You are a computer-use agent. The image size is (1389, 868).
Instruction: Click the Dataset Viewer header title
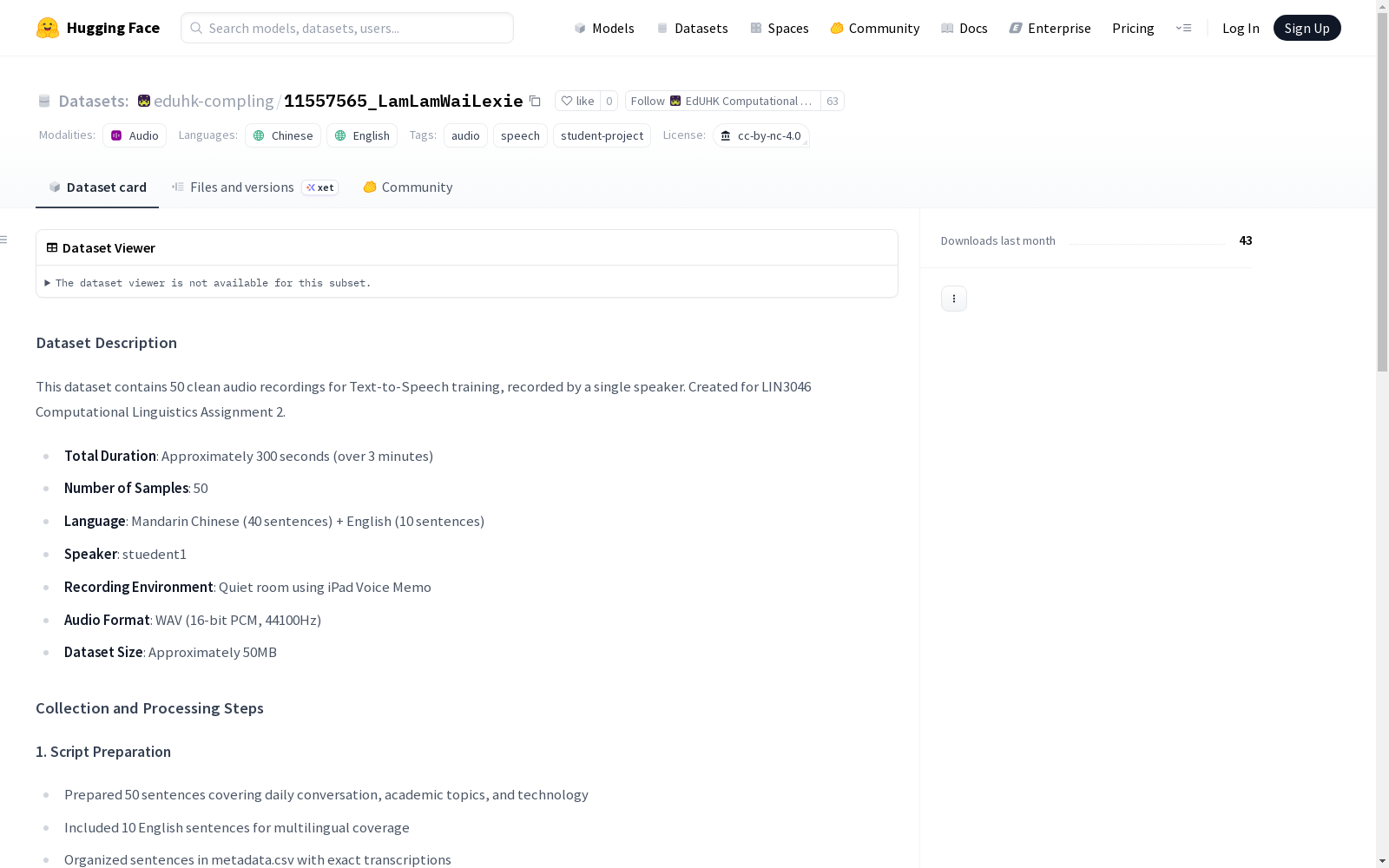pos(109,247)
